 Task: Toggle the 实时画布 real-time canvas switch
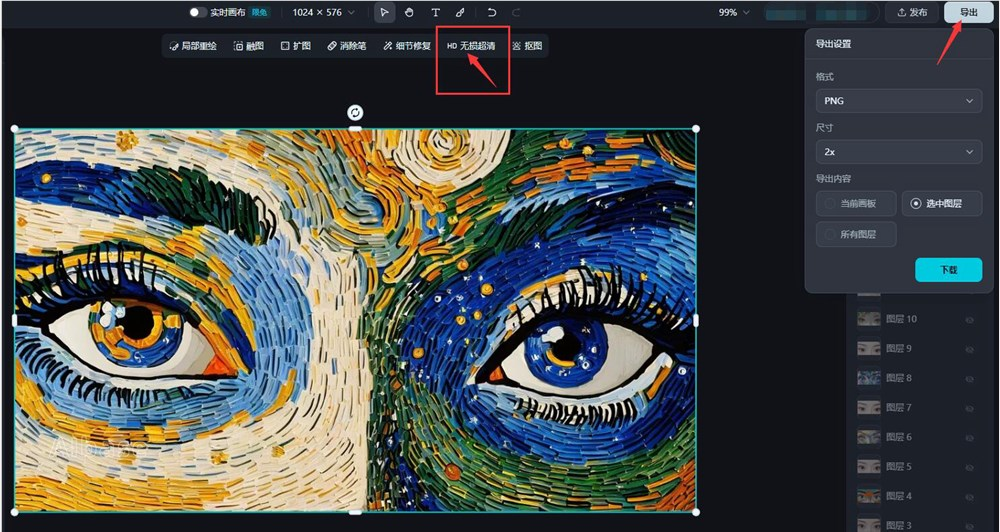[x=198, y=13]
